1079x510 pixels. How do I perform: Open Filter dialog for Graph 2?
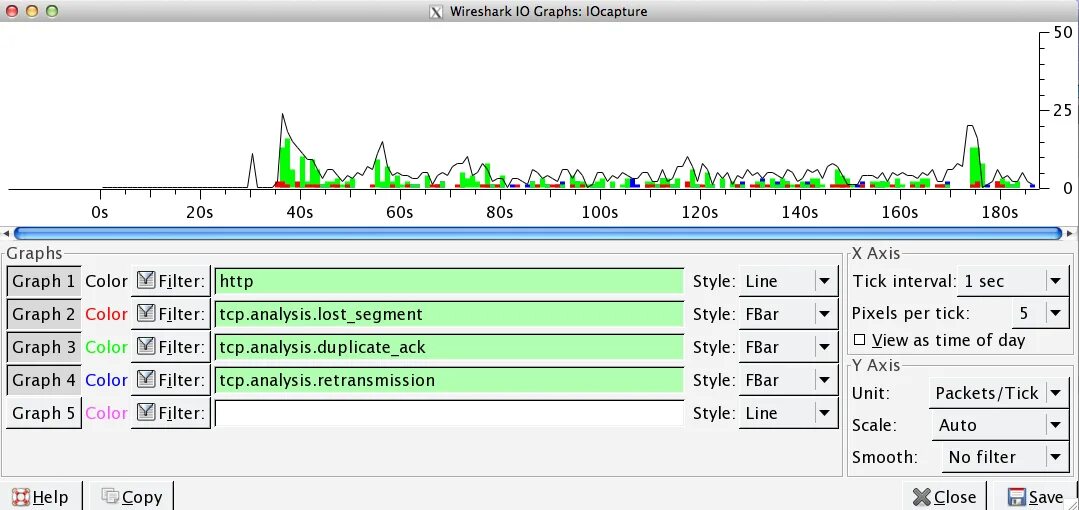coord(171,315)
